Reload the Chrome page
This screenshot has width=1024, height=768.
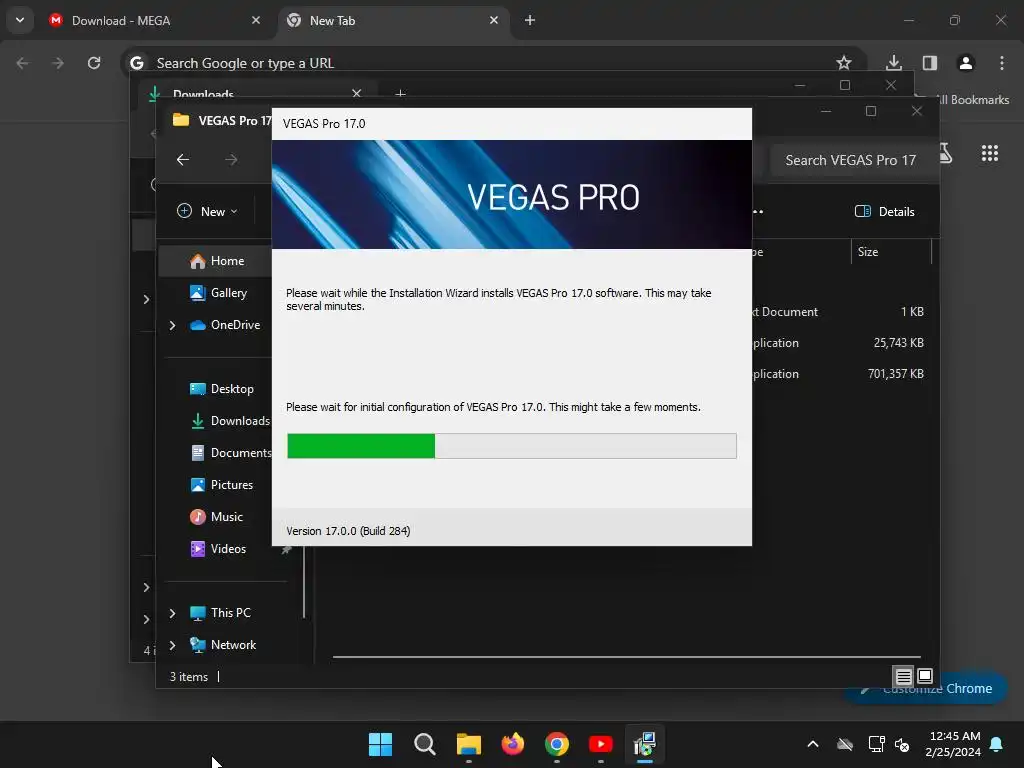point(94,63)
